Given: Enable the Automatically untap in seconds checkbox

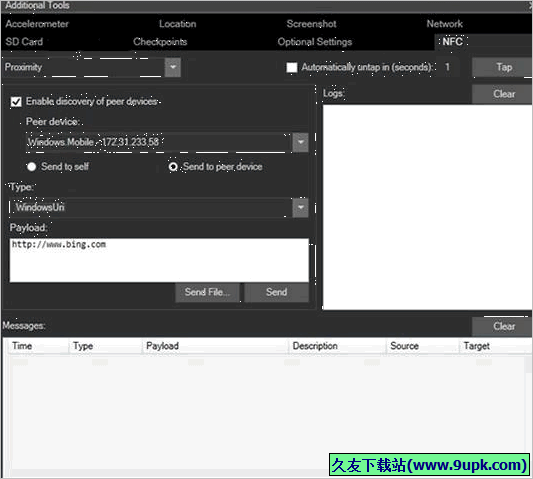Looking at the screenshot, I should pos(292,67).
